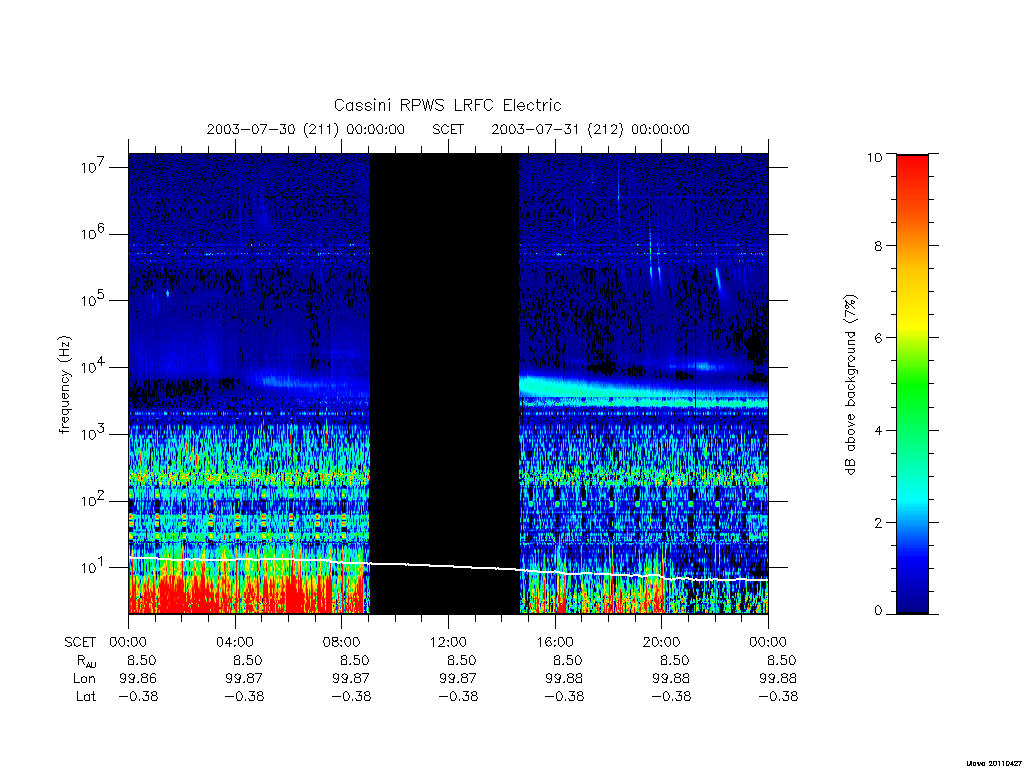Click the "frequency (Hz)" axis label
The height and width of the screenshot is (768, 1024).
[x=64, y=384]
